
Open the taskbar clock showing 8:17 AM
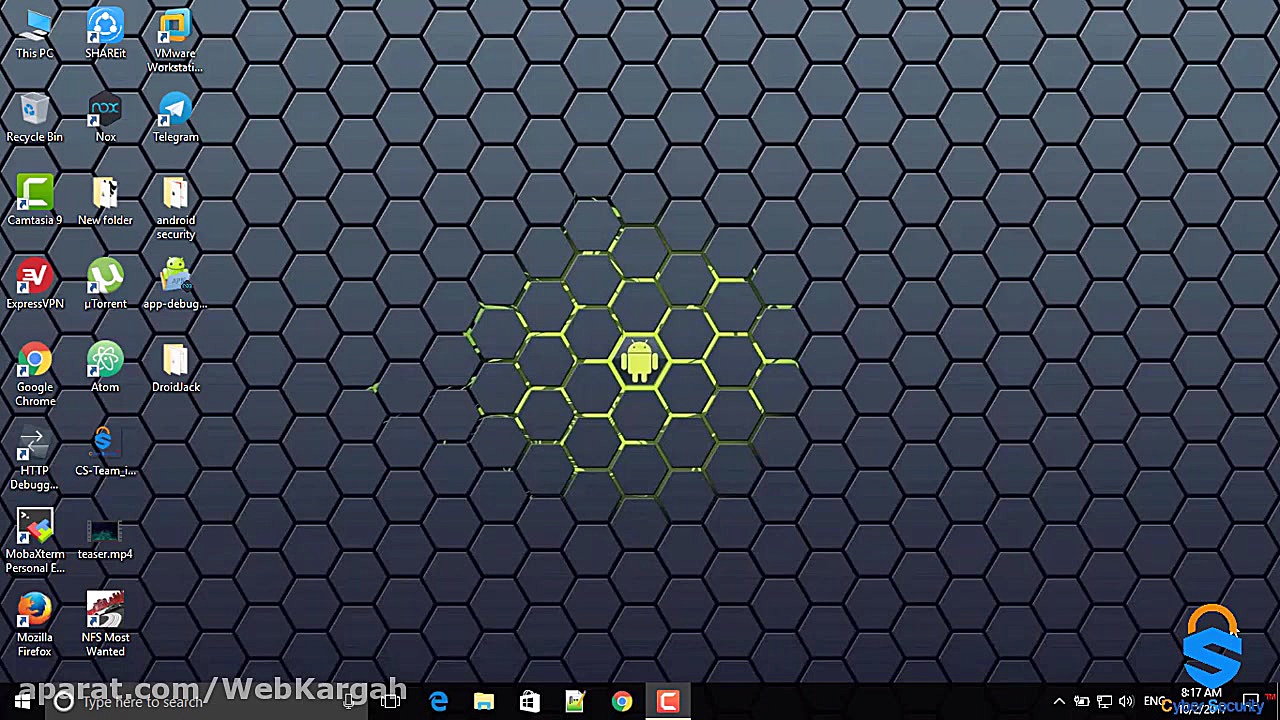[x=1201, y=700]
